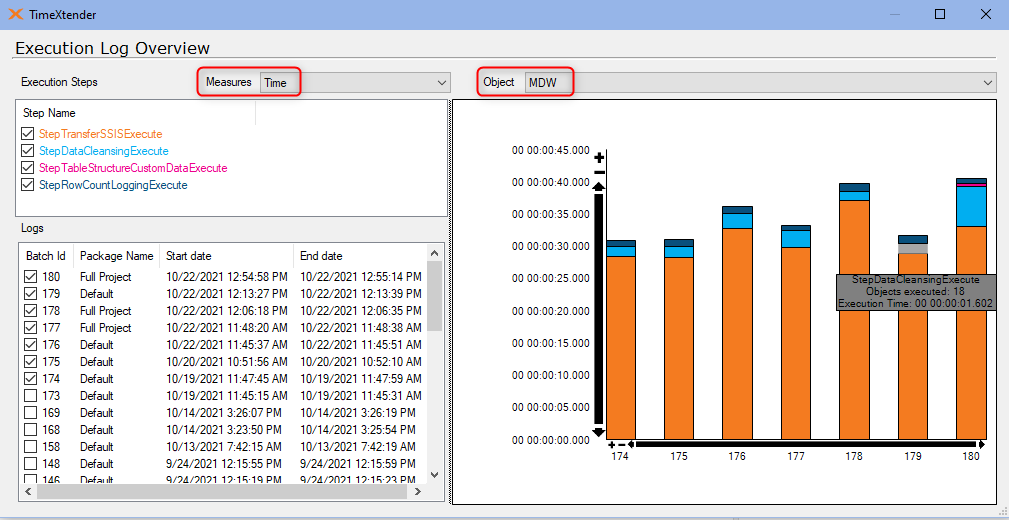Image resolution: width=1009 pixels, height=520 pixels.
Task: Click the horizontal axis zoom-out minus icon
Action: pyautogui.click(x=622, y=445)
